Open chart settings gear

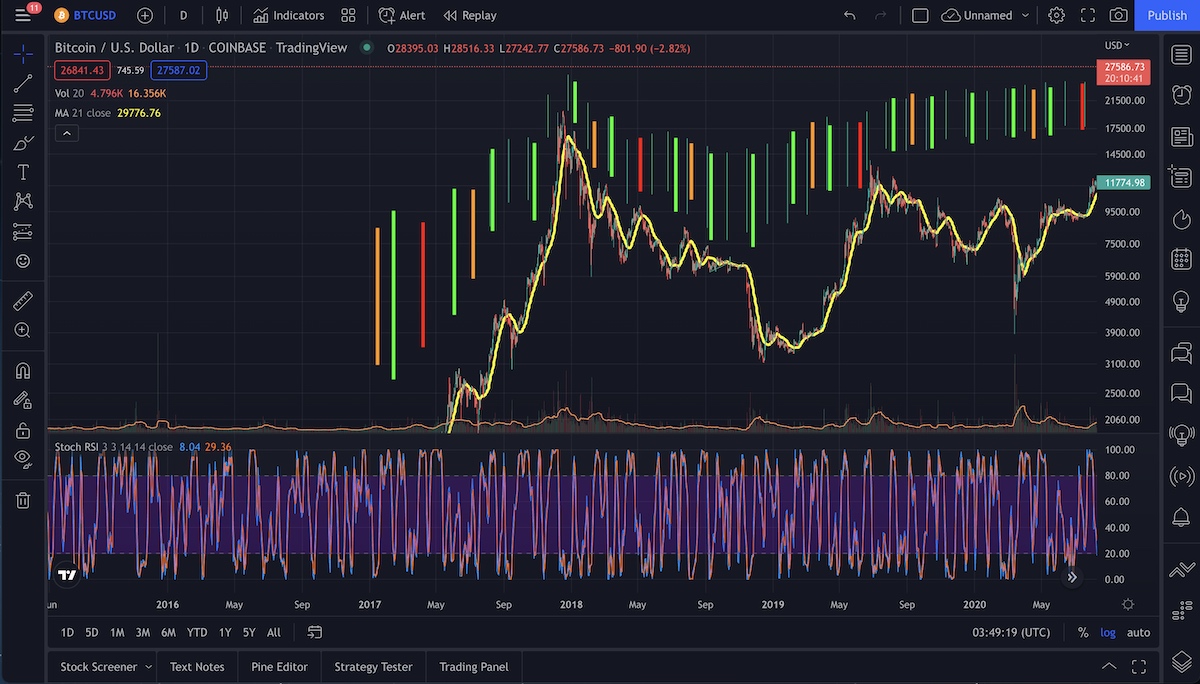point(1057,16)
